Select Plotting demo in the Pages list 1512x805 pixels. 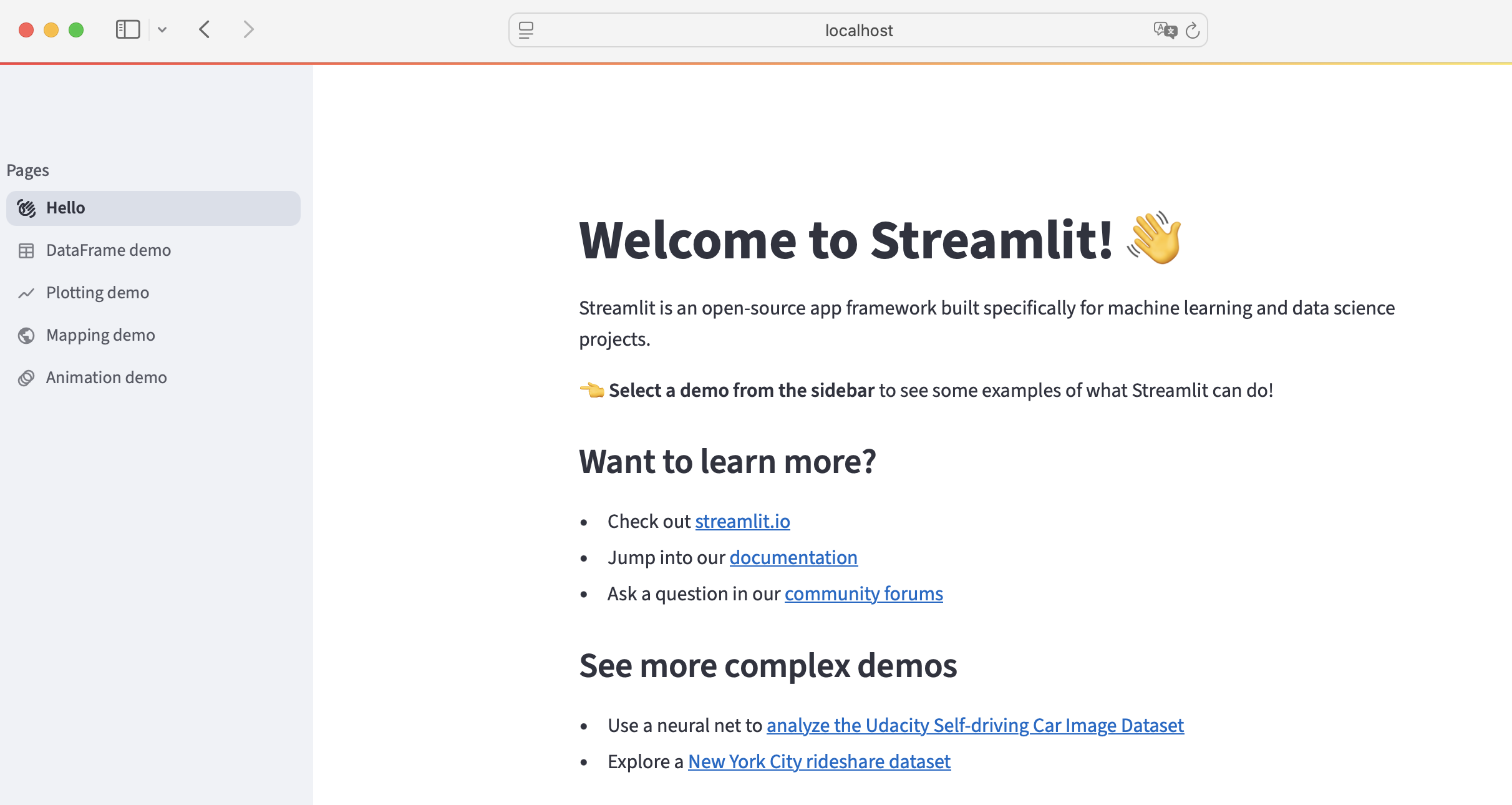click(97, 293)
